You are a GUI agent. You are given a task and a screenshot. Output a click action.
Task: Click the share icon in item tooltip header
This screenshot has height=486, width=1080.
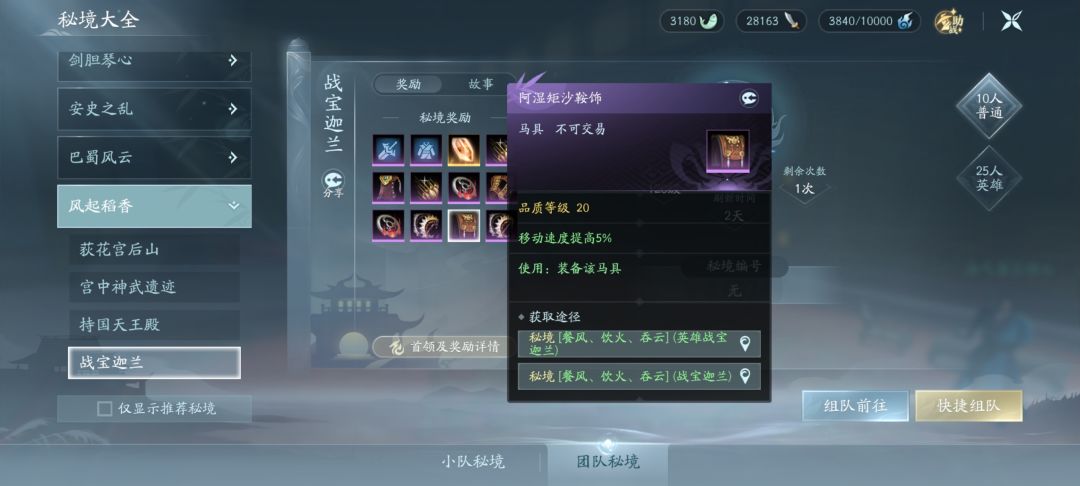pyautogui.click(x=749, y=98)
